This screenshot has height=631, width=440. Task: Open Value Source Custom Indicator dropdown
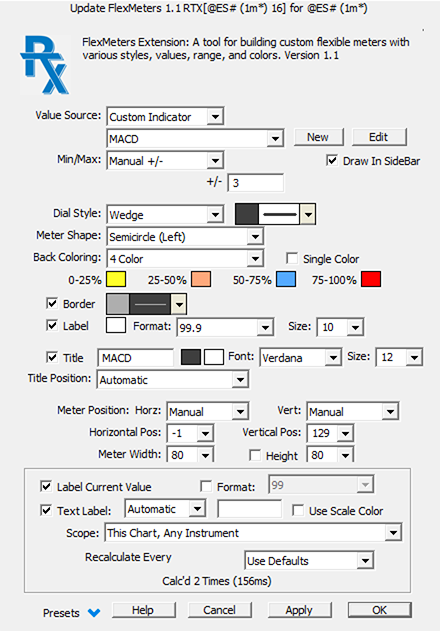[x=165, y=117]
